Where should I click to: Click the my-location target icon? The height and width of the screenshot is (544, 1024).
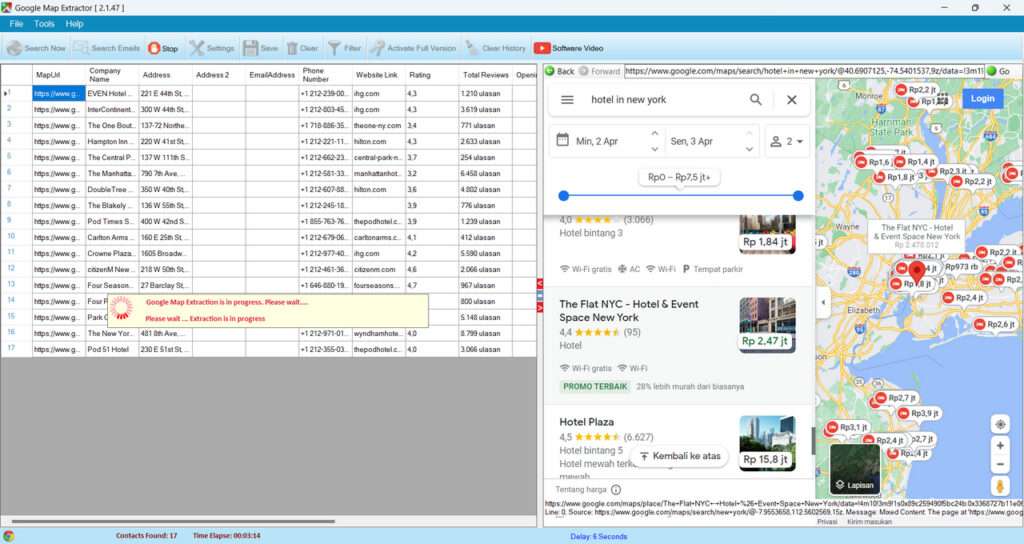pyautogui.click(x=1000, y=424)
